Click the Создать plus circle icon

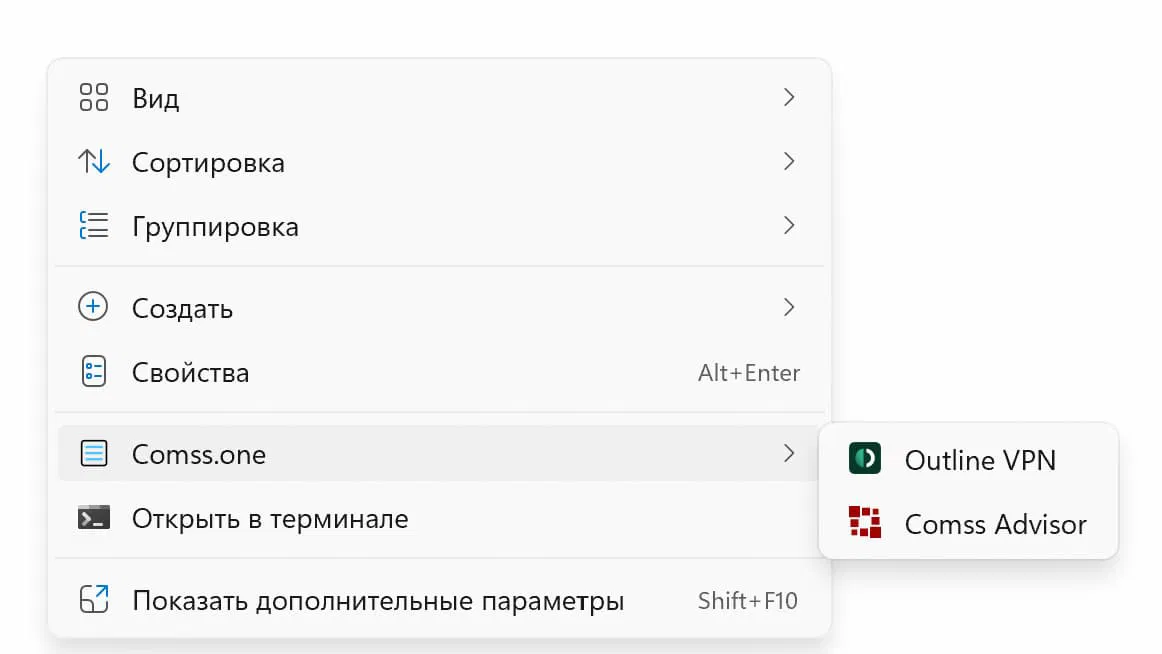coord(93,307)
